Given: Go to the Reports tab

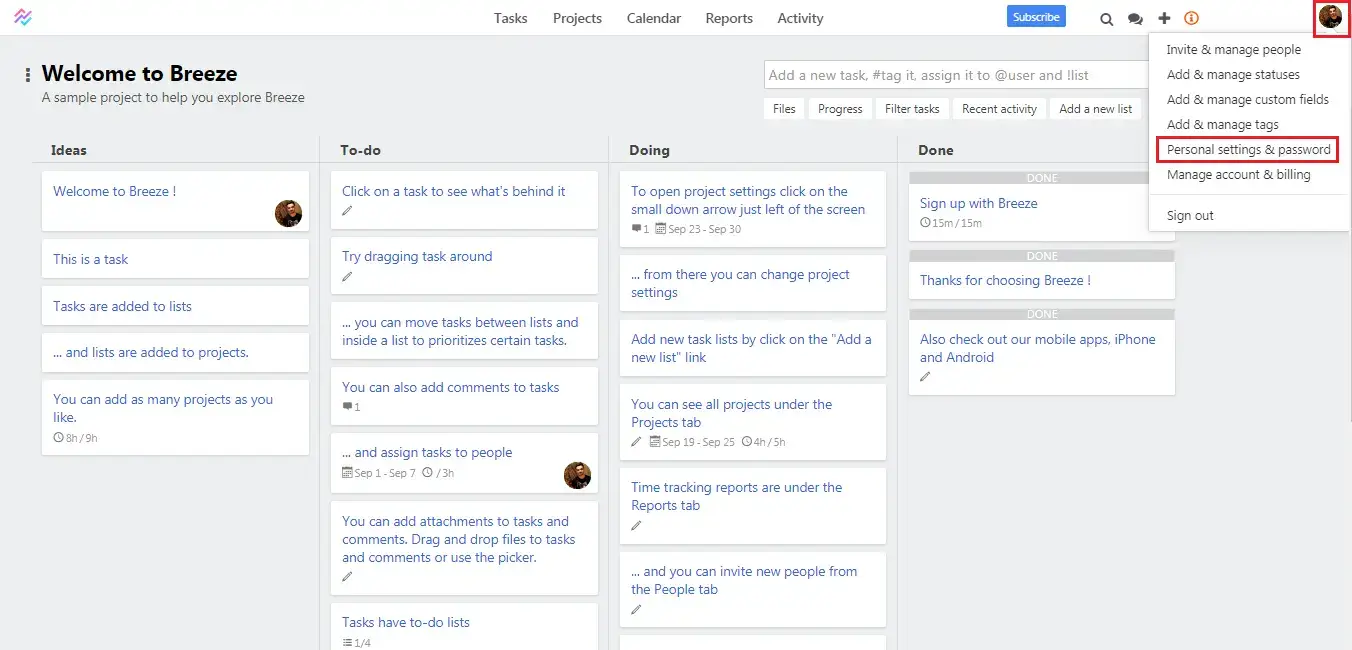Looking at the screenshot, I should [x=728, y=18].
